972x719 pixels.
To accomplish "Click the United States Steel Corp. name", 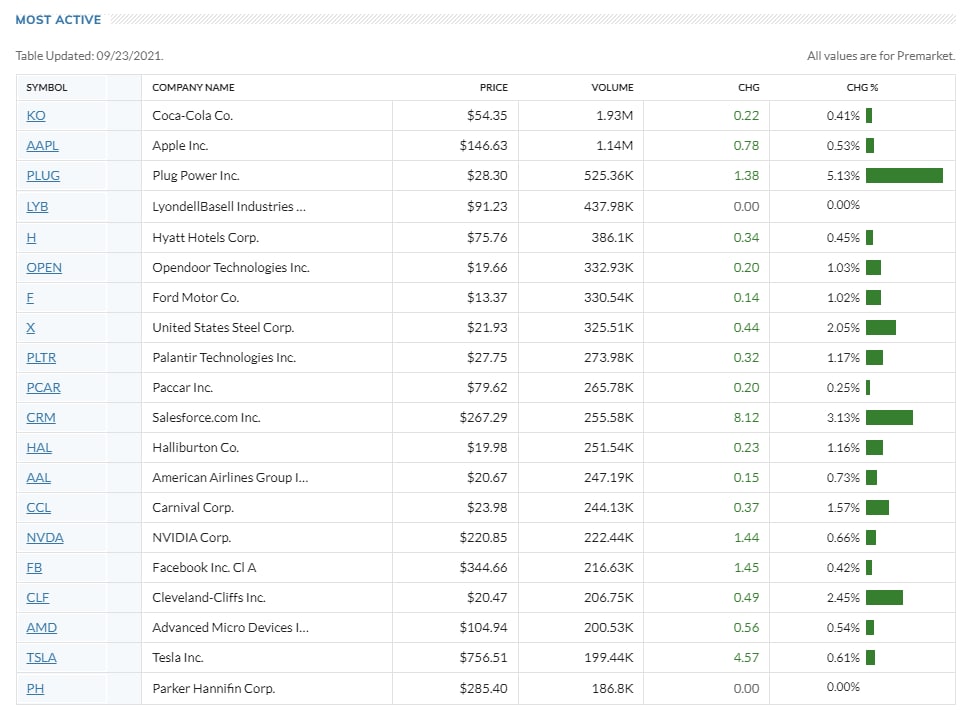I will [x=223, y=327].
